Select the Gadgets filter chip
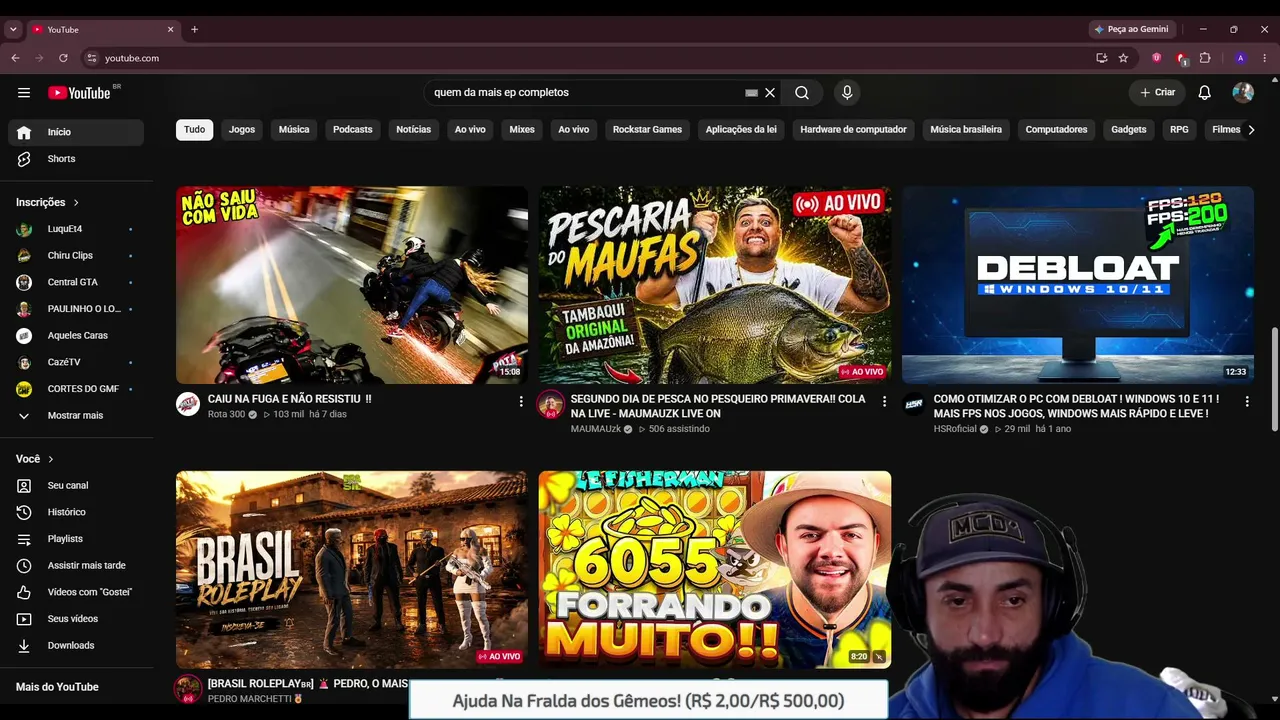 [1129, 129]
